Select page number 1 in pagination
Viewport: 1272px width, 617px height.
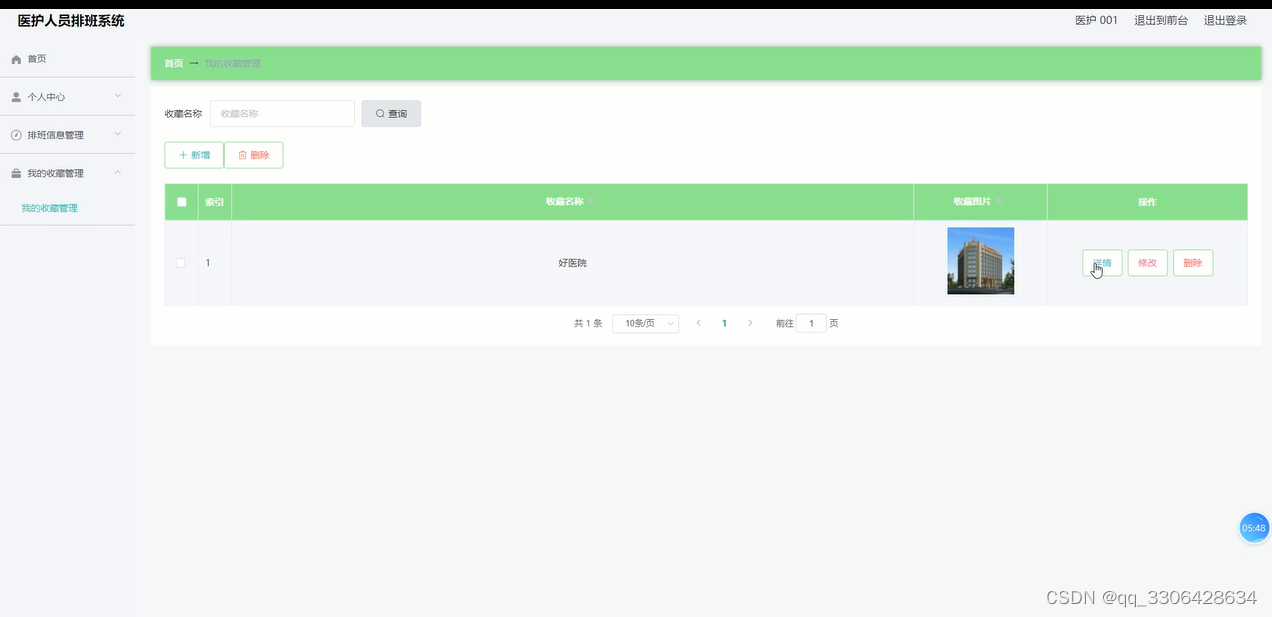[724, 323]
